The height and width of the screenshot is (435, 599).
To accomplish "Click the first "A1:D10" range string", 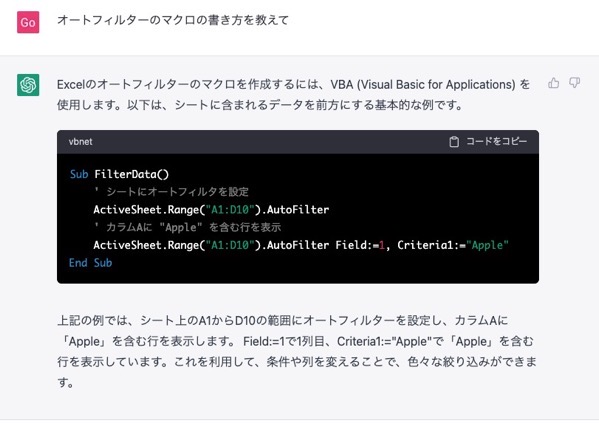I will click(x=230, y=210).
